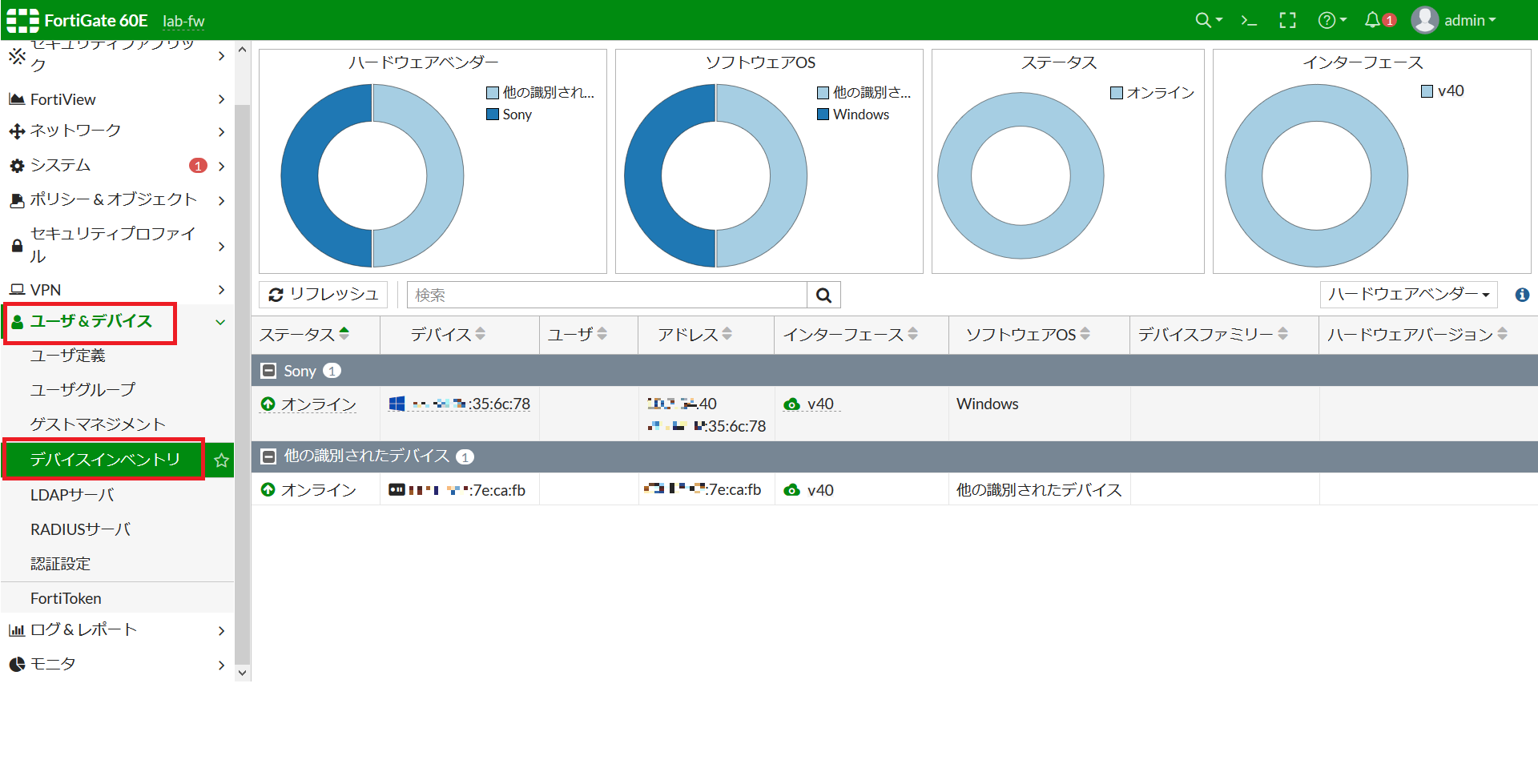
Task: Open the CLI console icon
Action: click(1248, 20)
